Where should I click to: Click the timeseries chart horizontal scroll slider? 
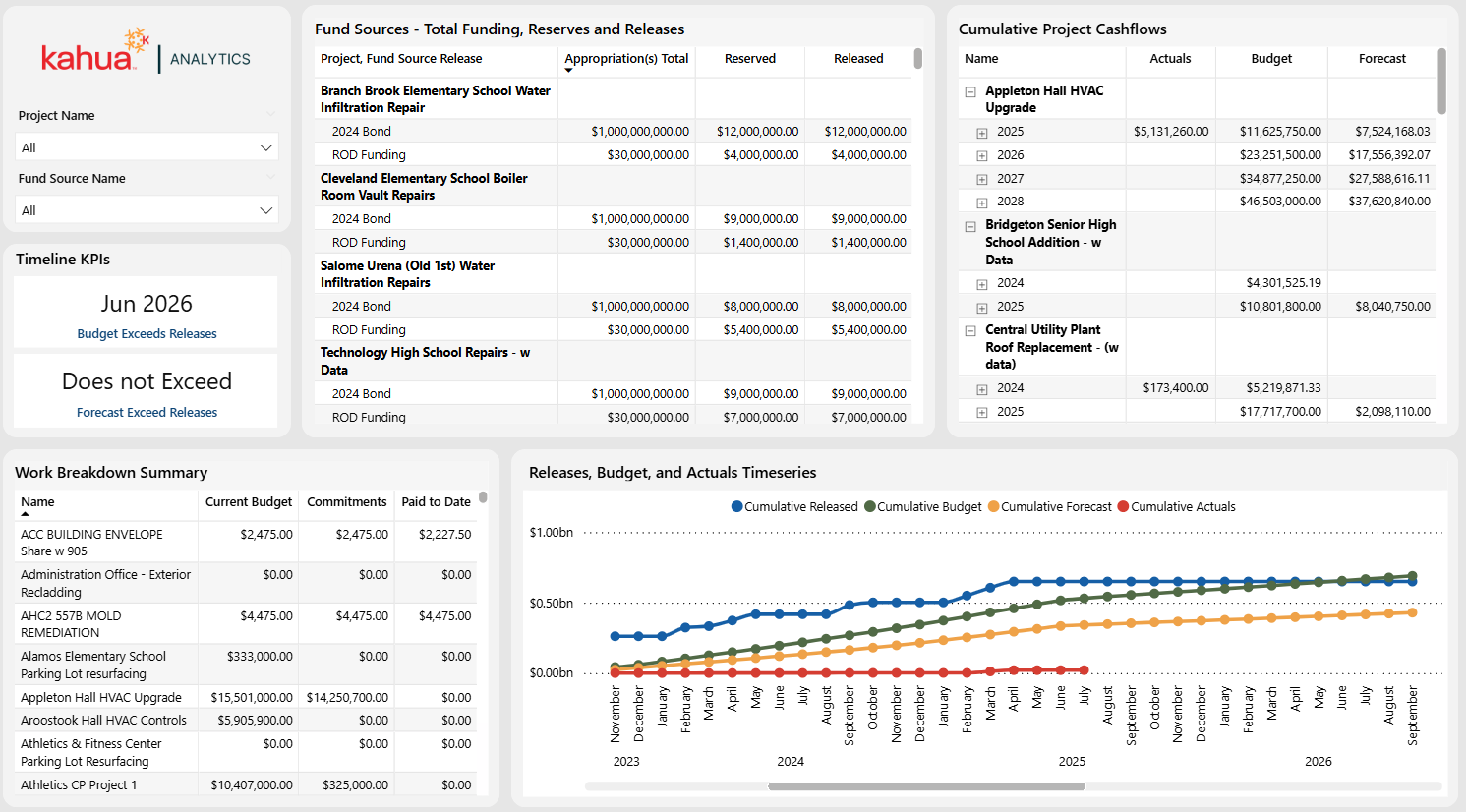pos(926,786)
